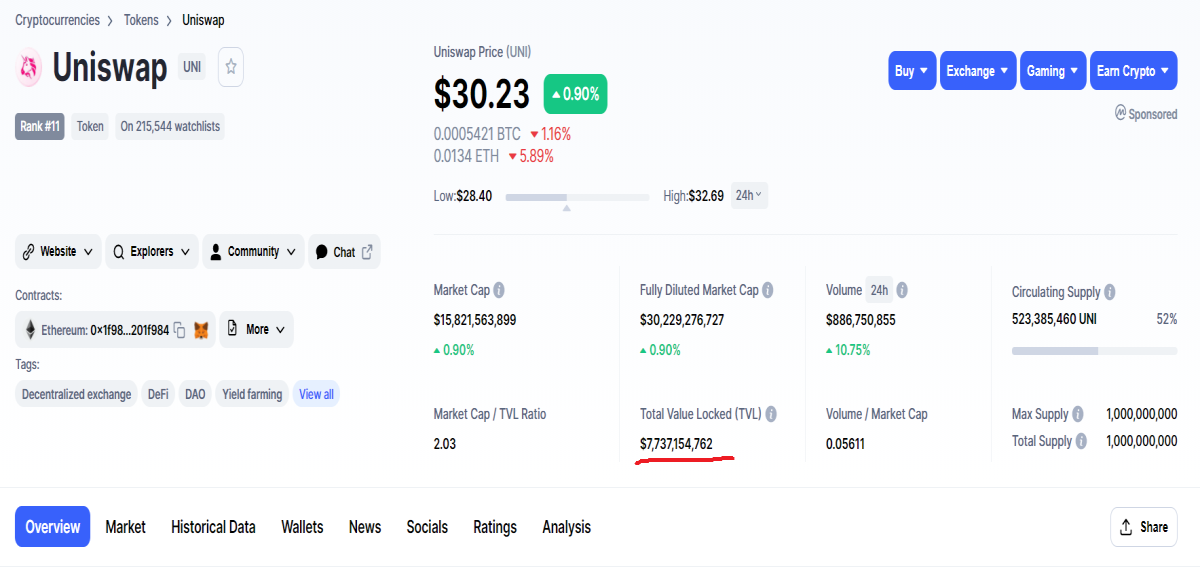Share this page via Share button

point(1144,527)
